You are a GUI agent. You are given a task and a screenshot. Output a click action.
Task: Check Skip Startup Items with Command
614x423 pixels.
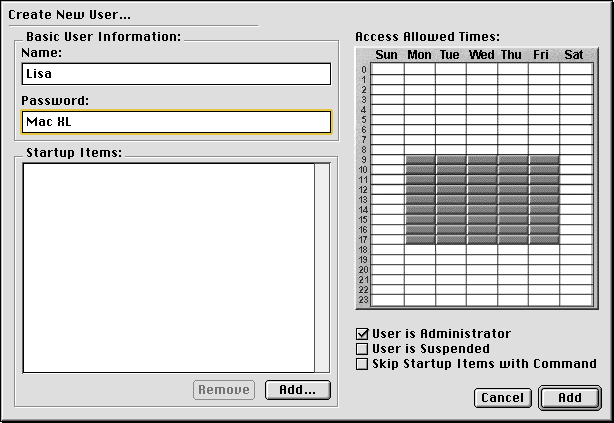(x=362, y=364)
